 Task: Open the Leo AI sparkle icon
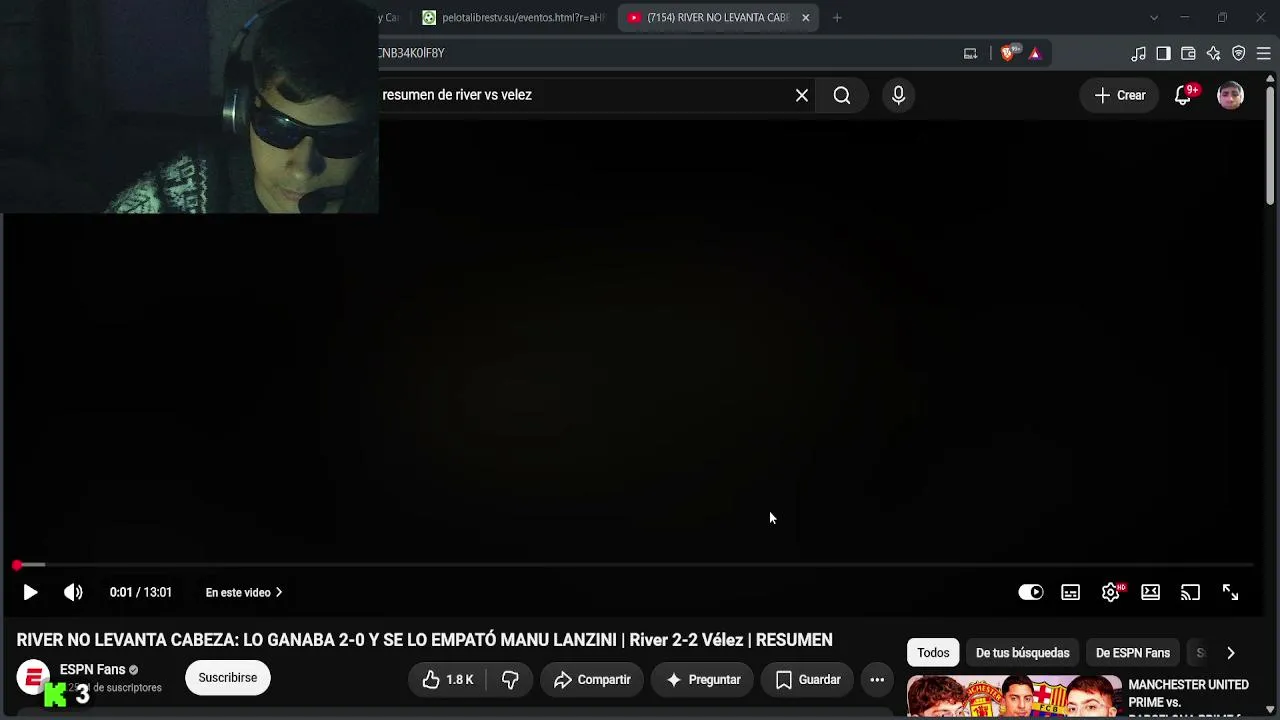pyautogui.click(x=1213, y=53)
